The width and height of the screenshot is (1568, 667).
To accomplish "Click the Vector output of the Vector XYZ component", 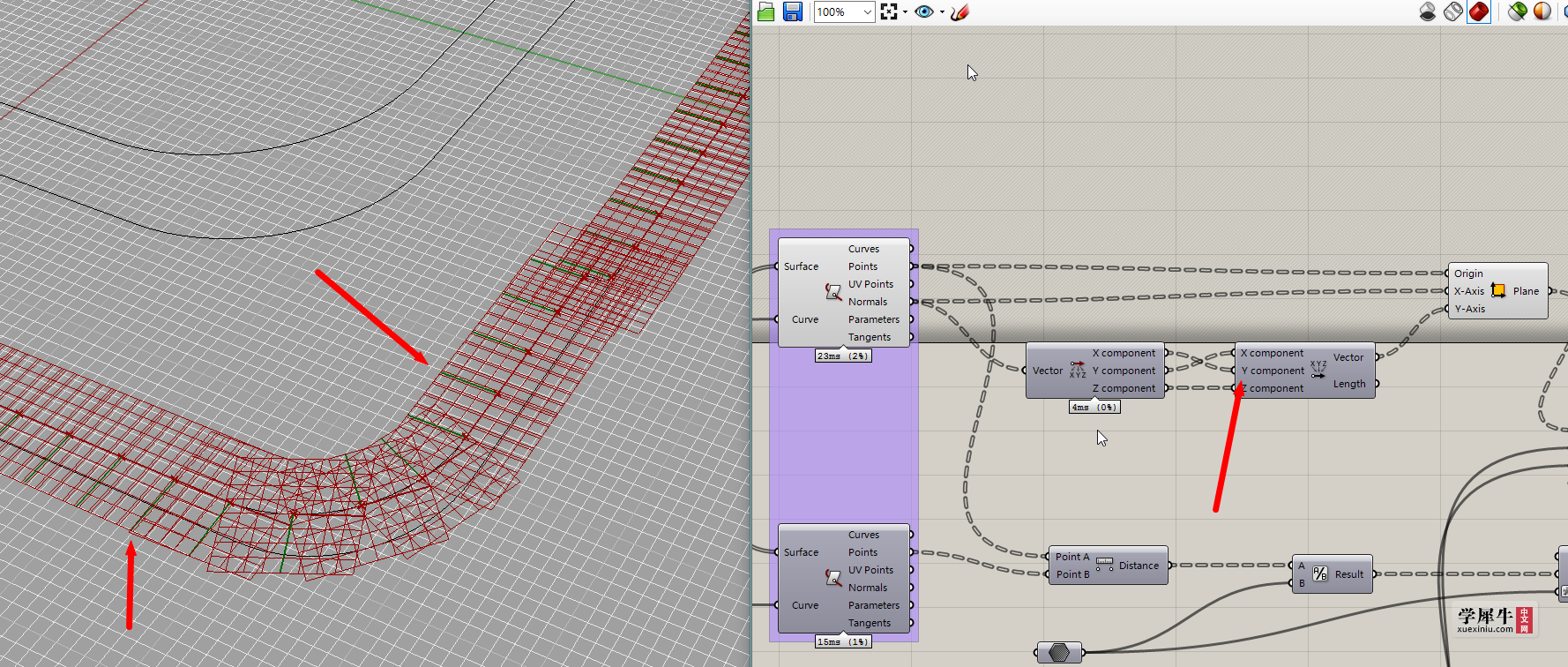I will tap(1348, 357).
